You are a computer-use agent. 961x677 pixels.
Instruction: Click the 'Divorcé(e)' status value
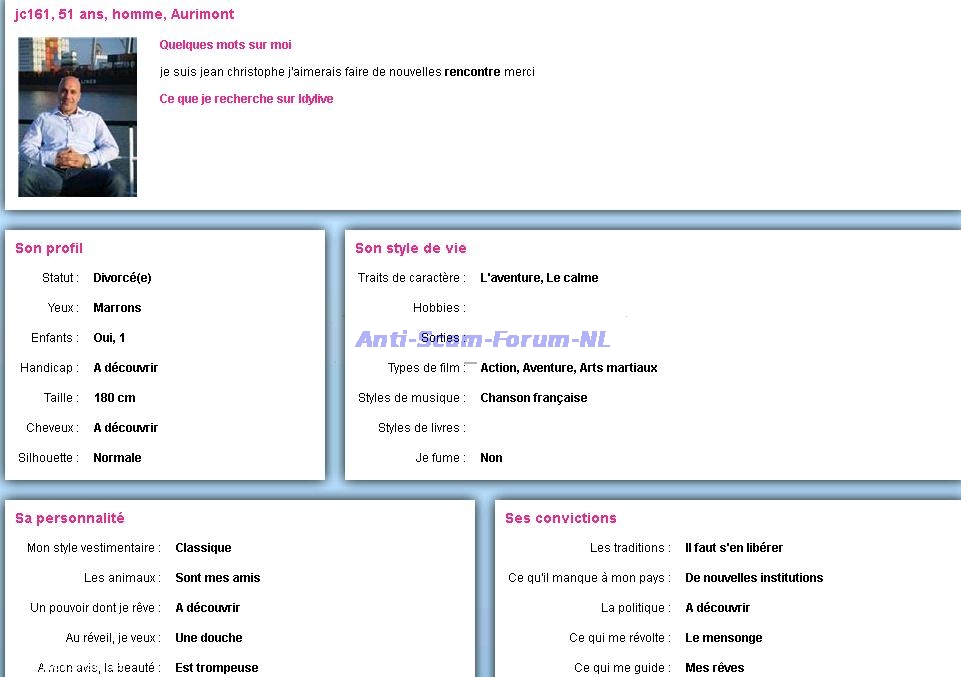(x=122, y=278)
